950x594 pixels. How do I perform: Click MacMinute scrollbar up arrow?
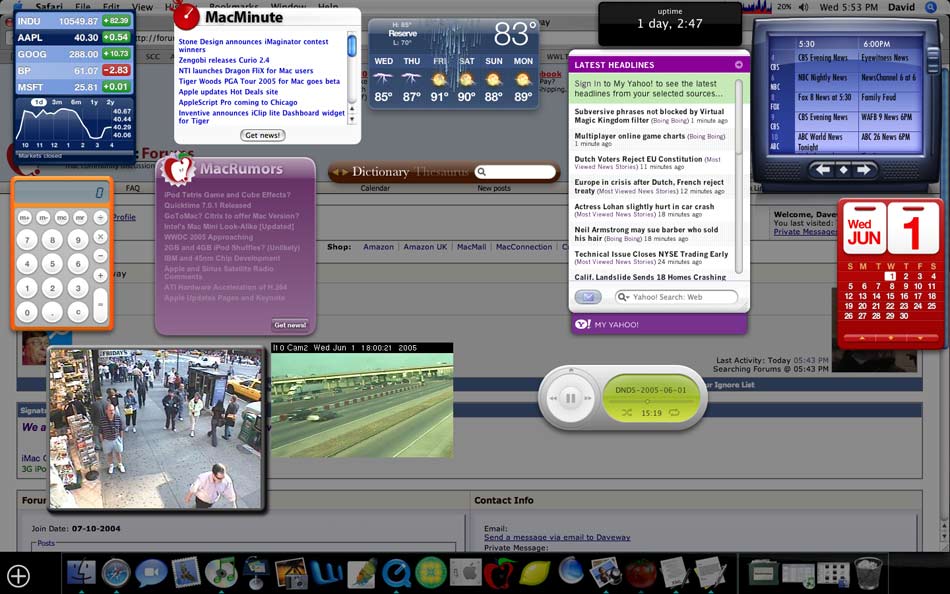click(x=352, y=110)
